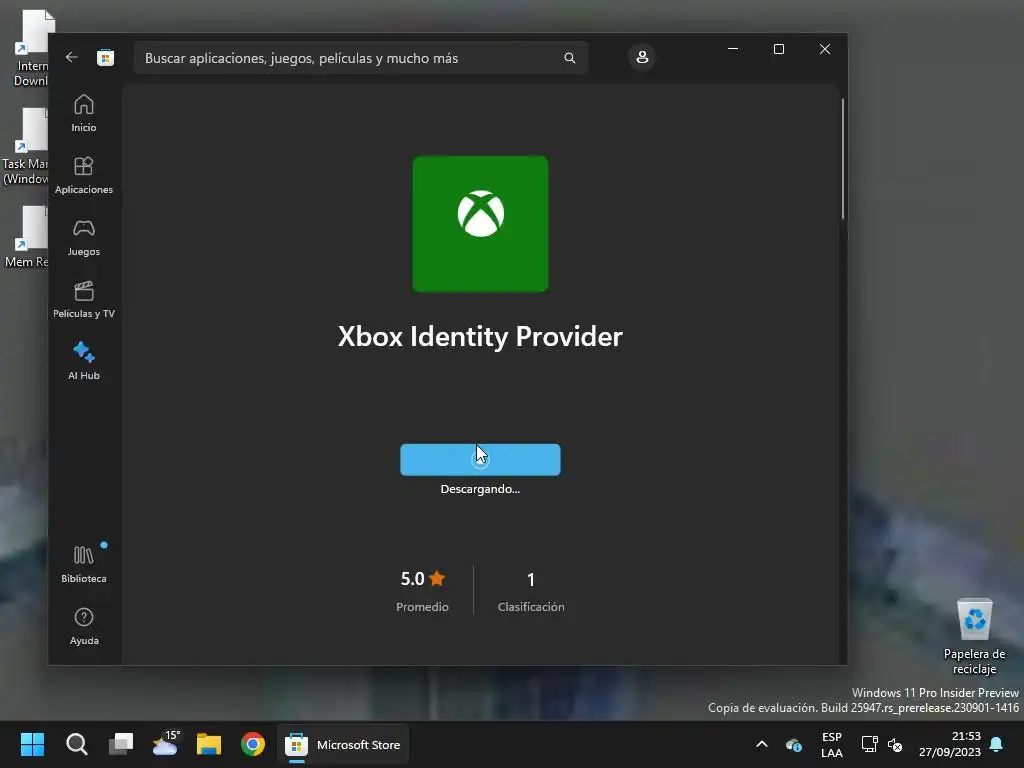Screen dimensions: 1024x768
Task: Click the search magnifier icon in search box
Action: (569, 58)
